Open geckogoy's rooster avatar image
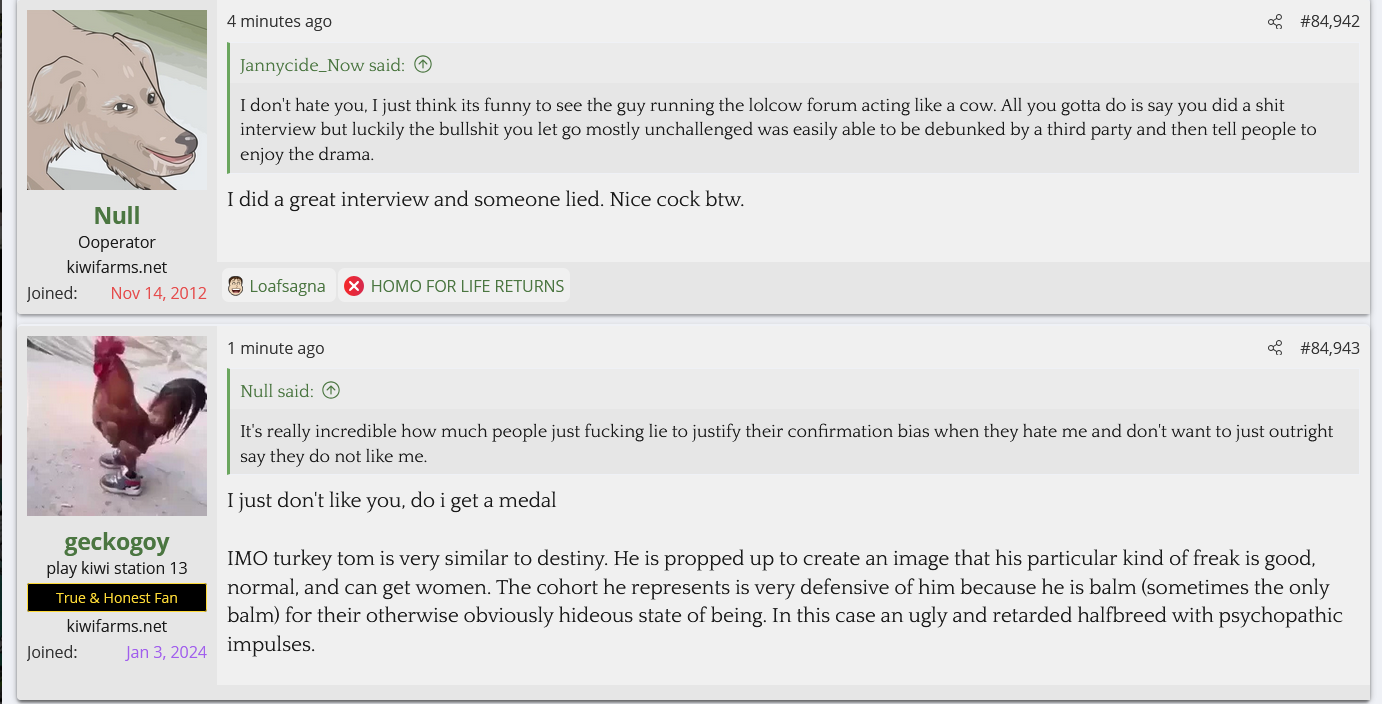This screenshot has width=1382, height=704. tap(117, 426)
